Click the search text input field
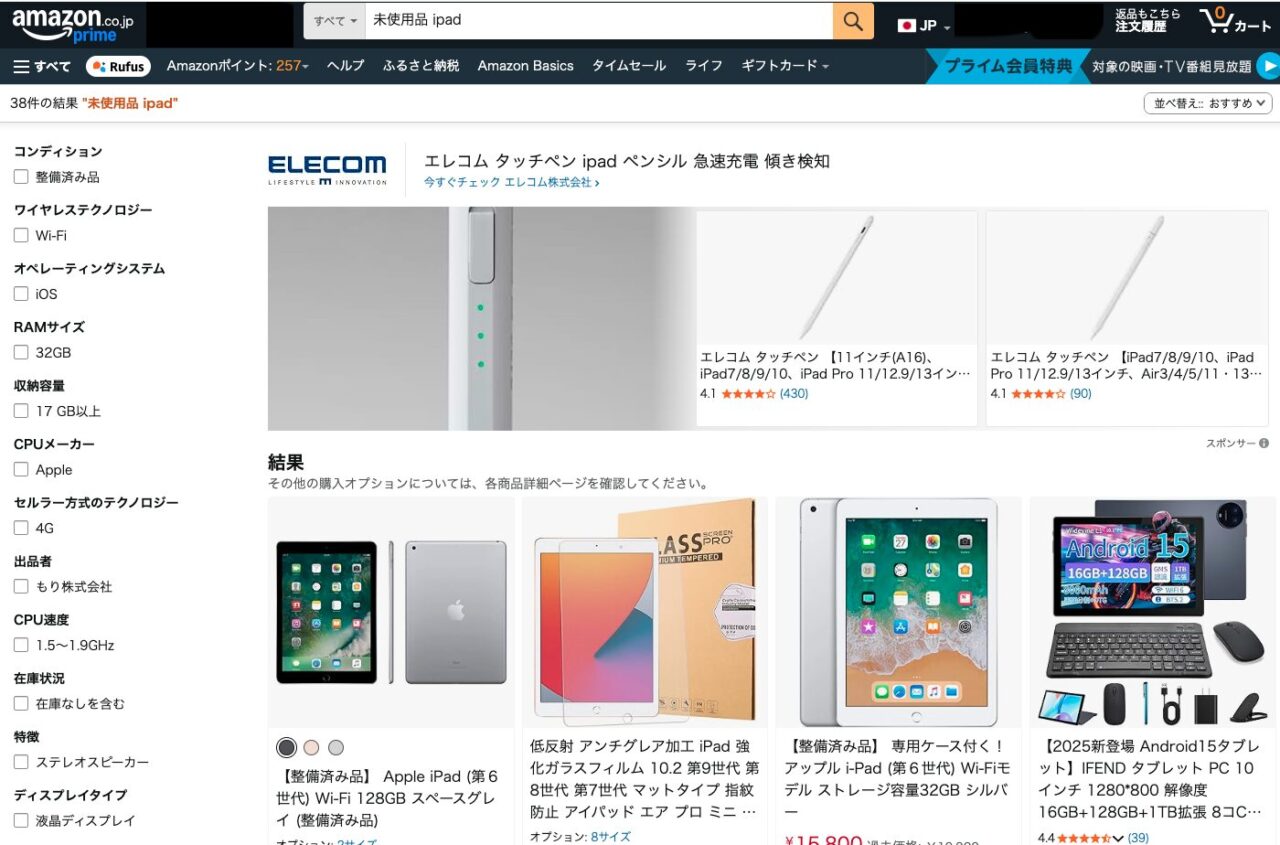Viewport: 1280px width, 845px height. (x=599, y=21)
